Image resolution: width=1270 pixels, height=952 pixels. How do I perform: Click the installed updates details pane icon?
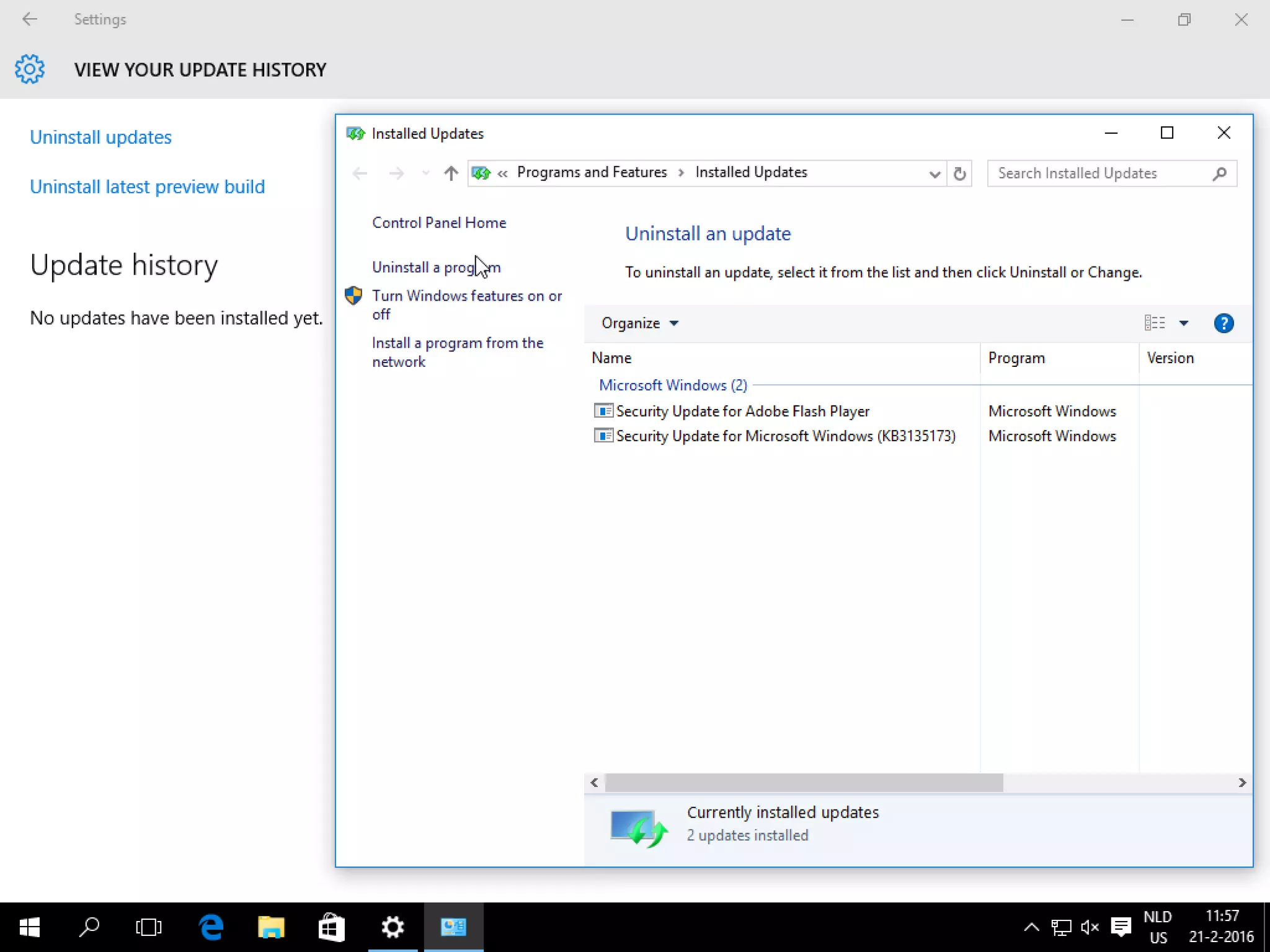click(639, 827)
